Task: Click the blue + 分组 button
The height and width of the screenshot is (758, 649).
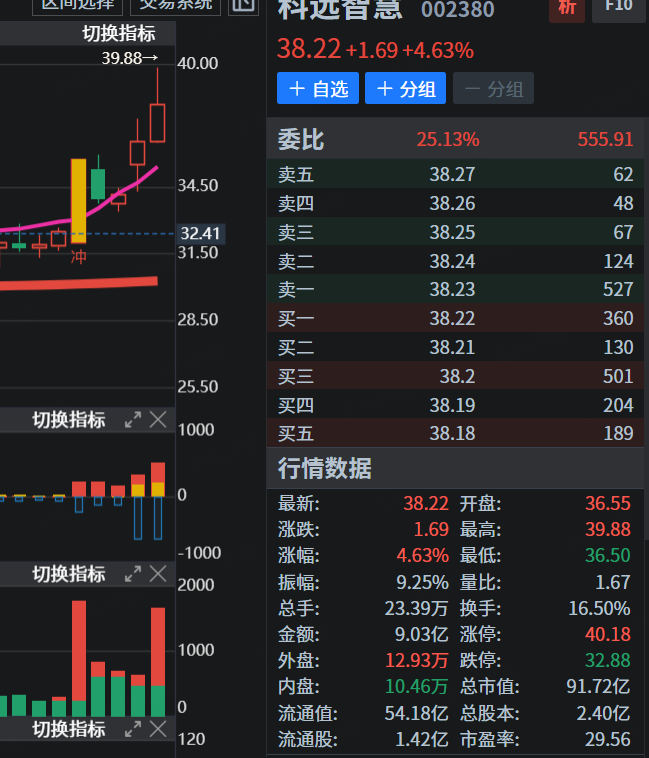Action: click(x=405, y=89)
